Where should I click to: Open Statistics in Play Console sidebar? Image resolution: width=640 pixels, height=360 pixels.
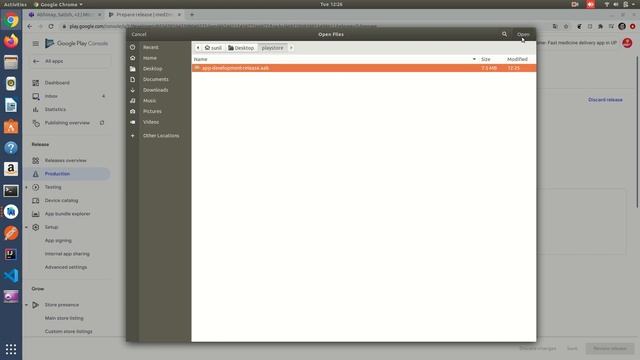[x=55, y=109]
